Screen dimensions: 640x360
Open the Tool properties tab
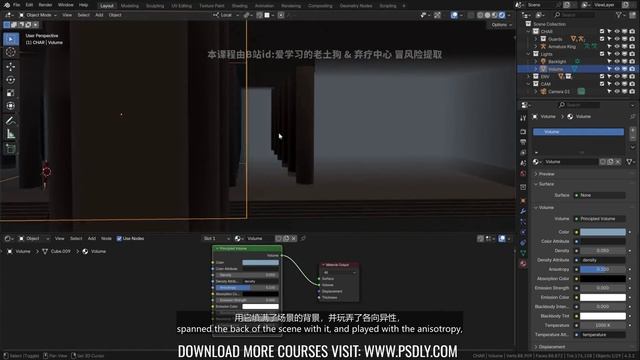point(523,118)
